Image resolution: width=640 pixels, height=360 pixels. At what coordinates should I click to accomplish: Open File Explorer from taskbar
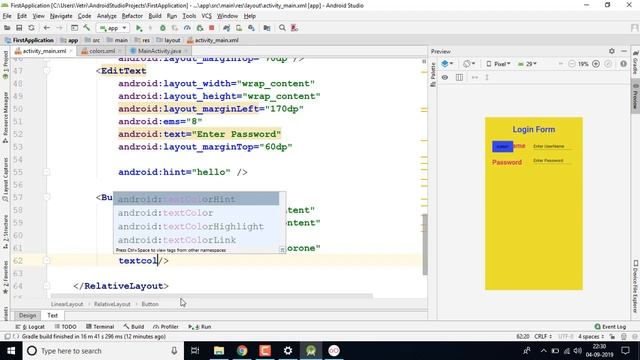(x=219, y=351)
